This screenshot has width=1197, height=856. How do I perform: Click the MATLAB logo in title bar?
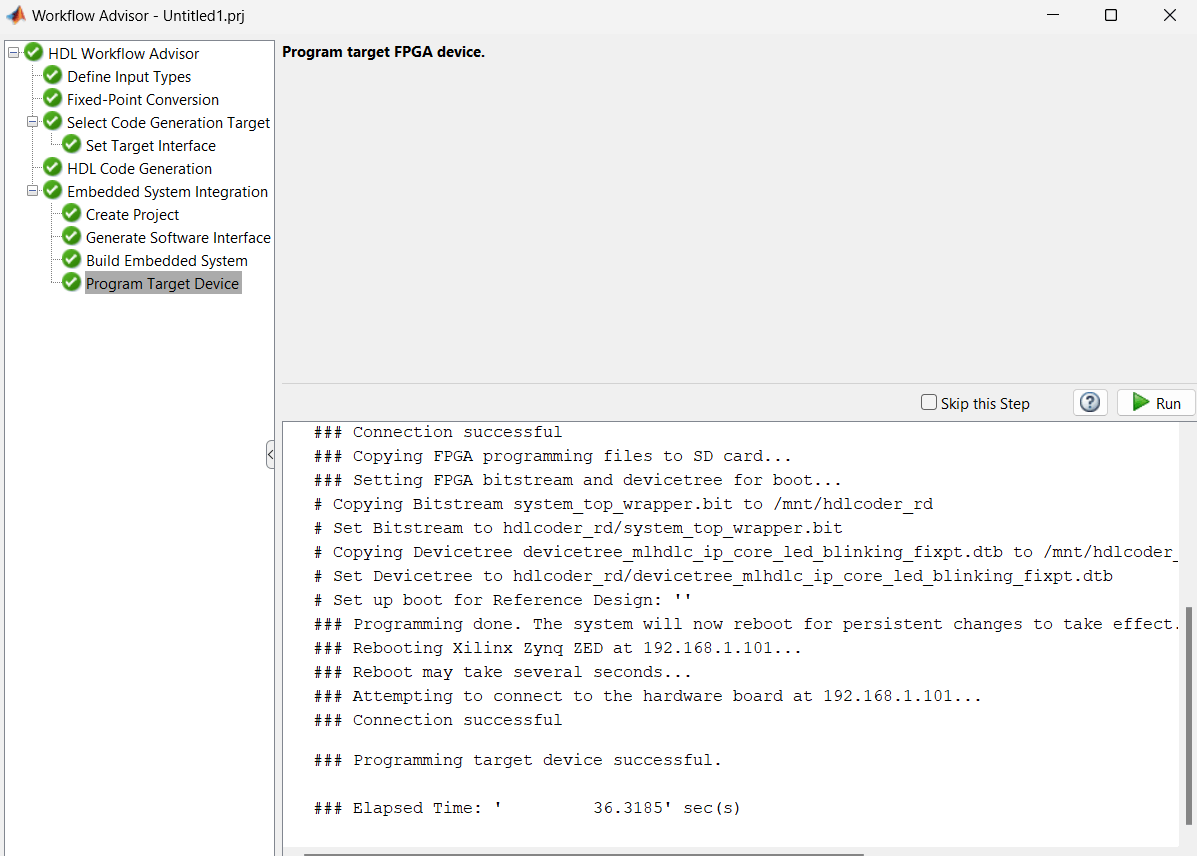point(16,16)
